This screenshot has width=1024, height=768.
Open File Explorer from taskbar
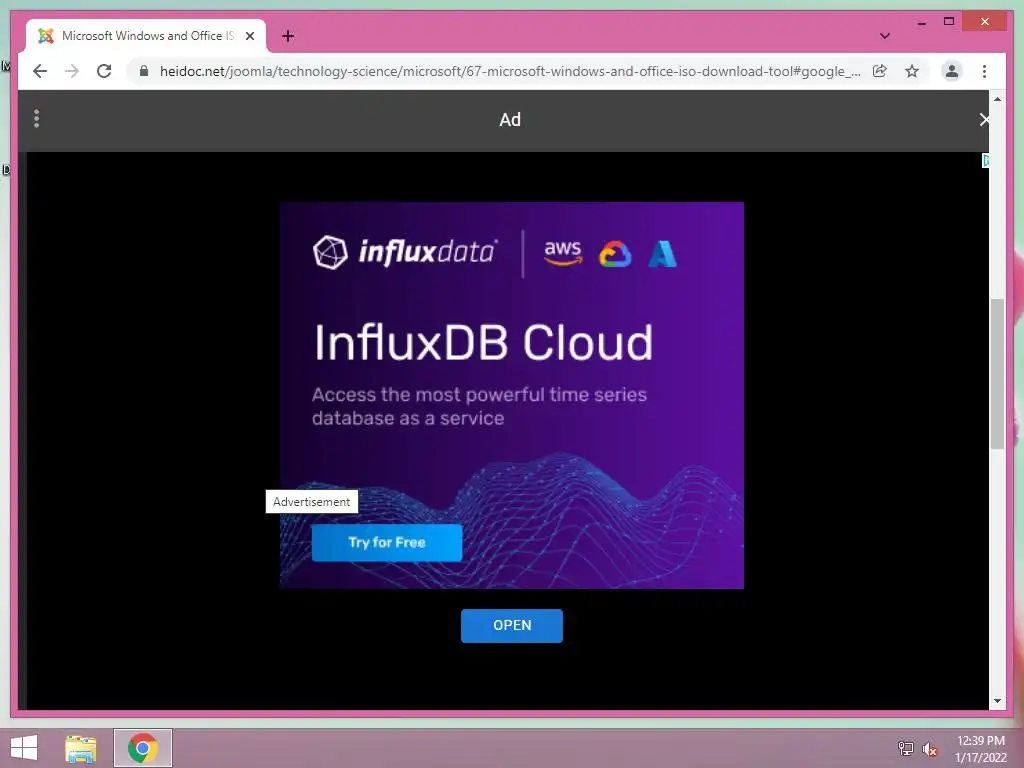coord(81,748)
